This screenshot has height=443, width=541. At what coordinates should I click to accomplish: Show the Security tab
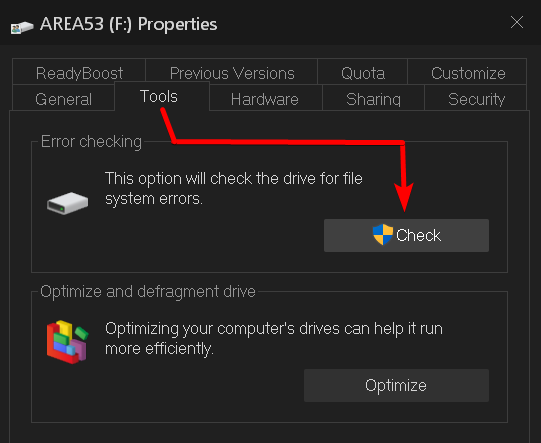476,98
